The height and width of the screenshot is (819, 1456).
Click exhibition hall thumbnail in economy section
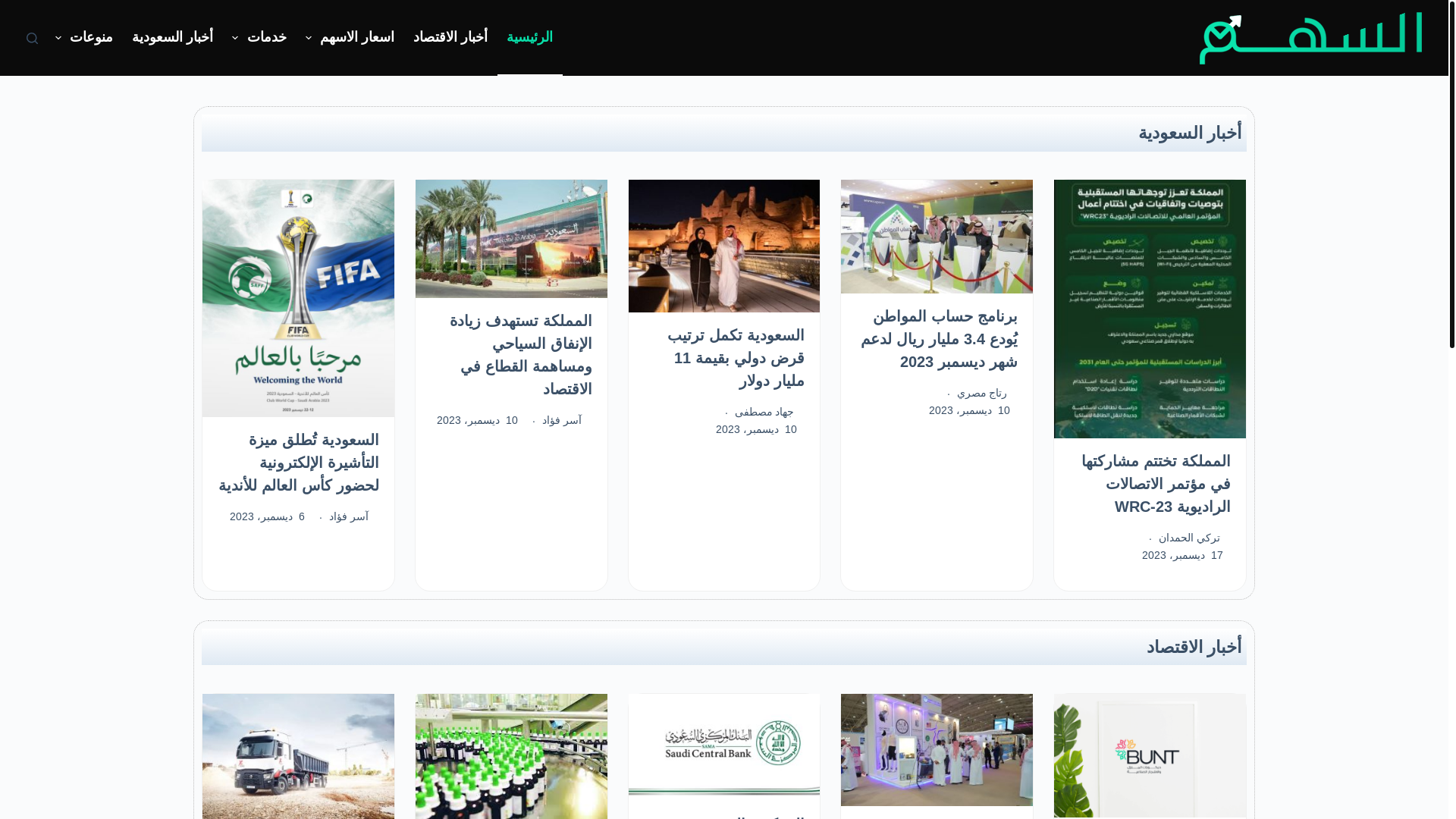click(x=937, y=750)
